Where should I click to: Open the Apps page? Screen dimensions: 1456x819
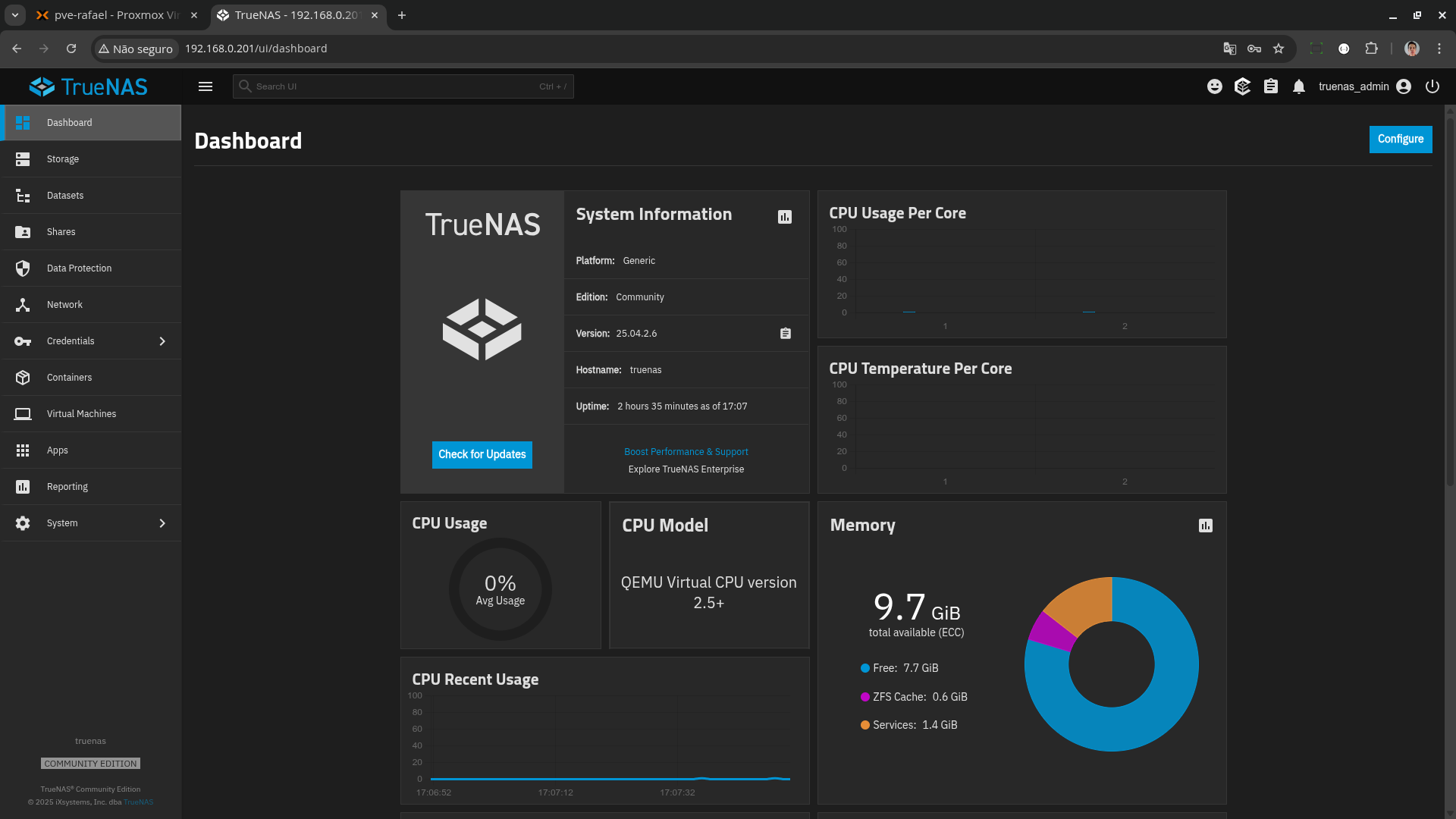(92, 450)
